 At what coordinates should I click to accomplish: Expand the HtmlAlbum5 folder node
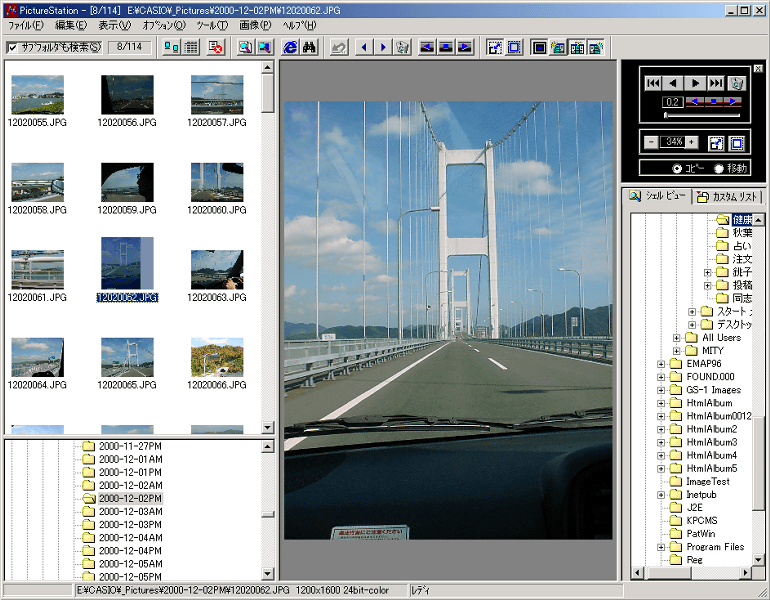tap(661, 468)
